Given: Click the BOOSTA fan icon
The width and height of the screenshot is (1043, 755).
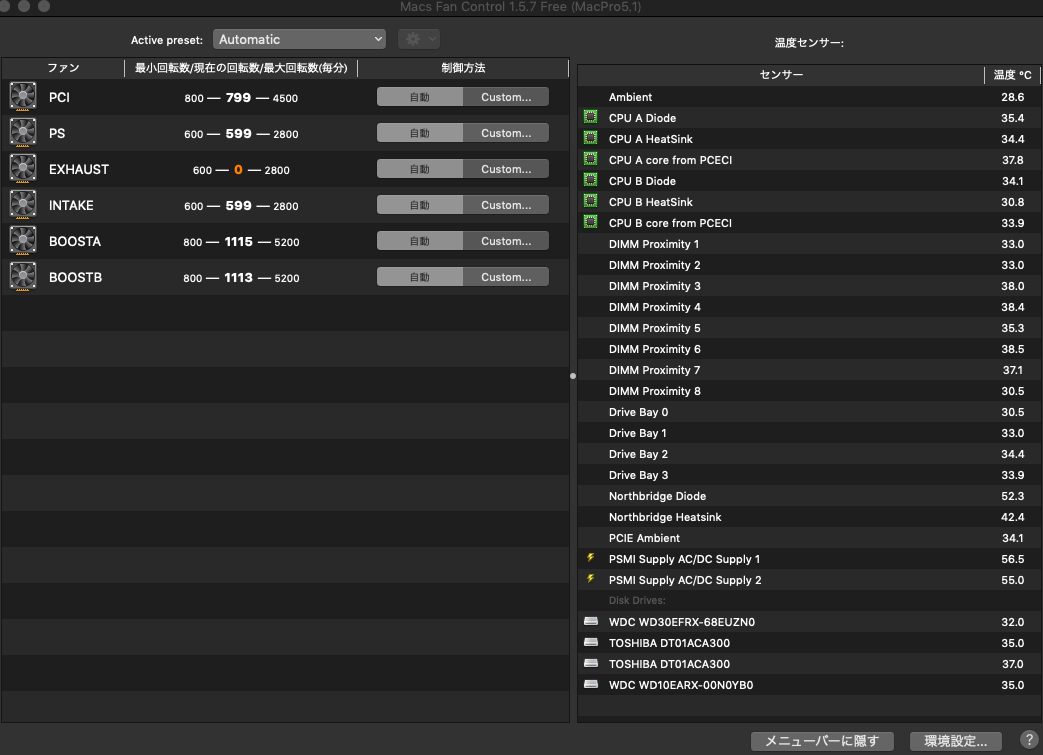Looking at the screenshot, I should pyautogui.click(x=22, y=241).
